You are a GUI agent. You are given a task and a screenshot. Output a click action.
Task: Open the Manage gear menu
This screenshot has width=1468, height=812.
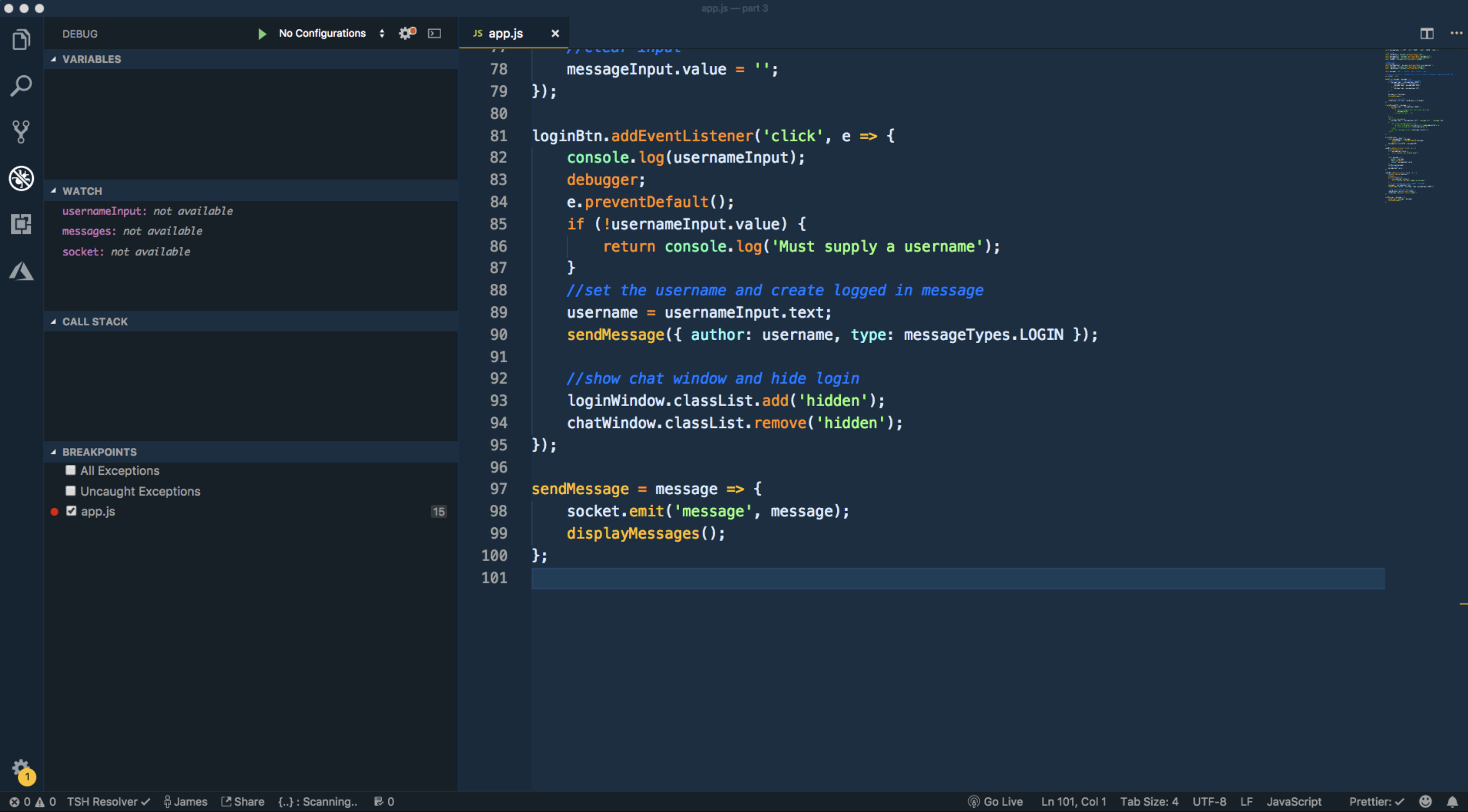(x=21, y=768)
